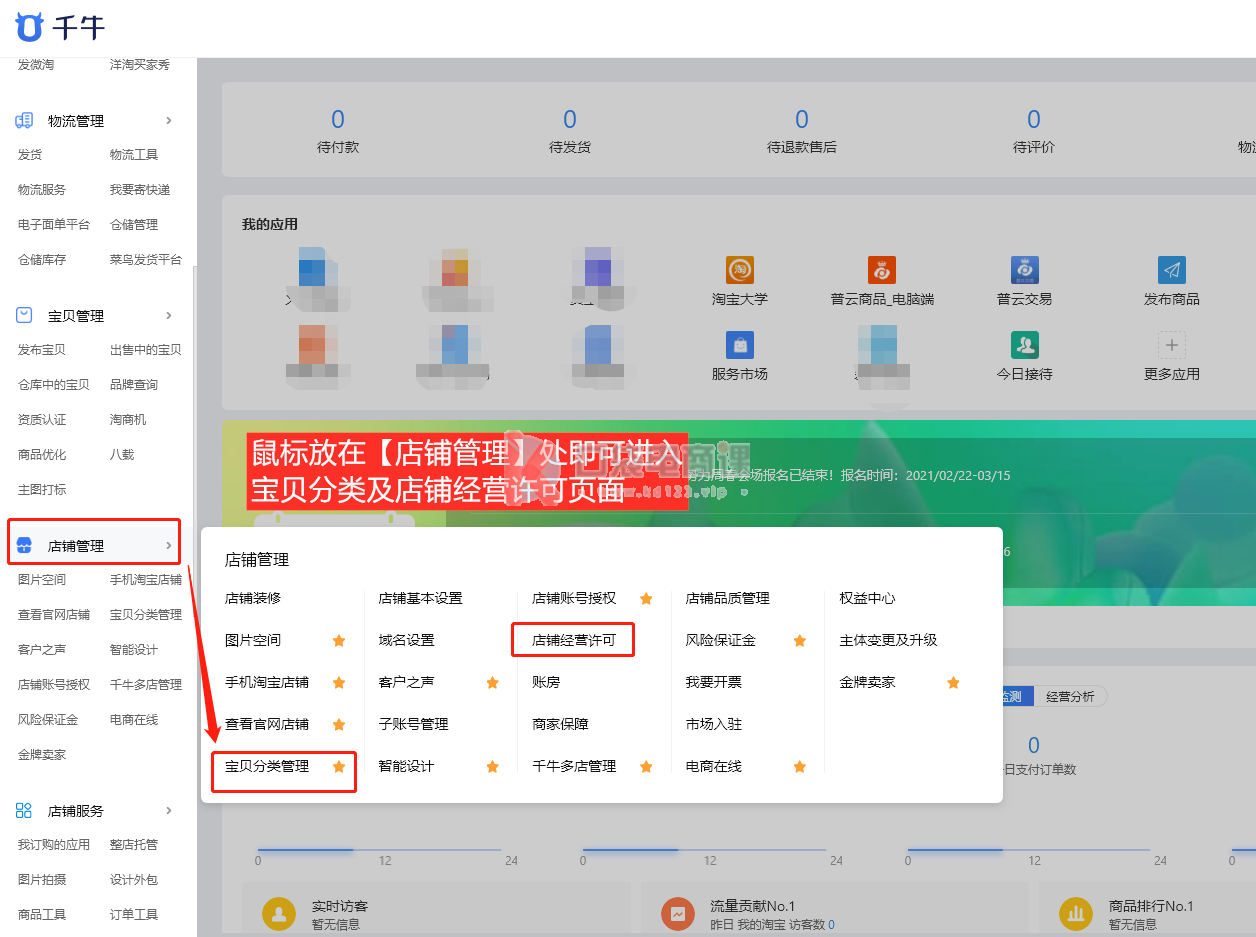Open the 服务市场 app icon
The image size is (1256, 937).
pyautogui.click(x=740, y=345)
